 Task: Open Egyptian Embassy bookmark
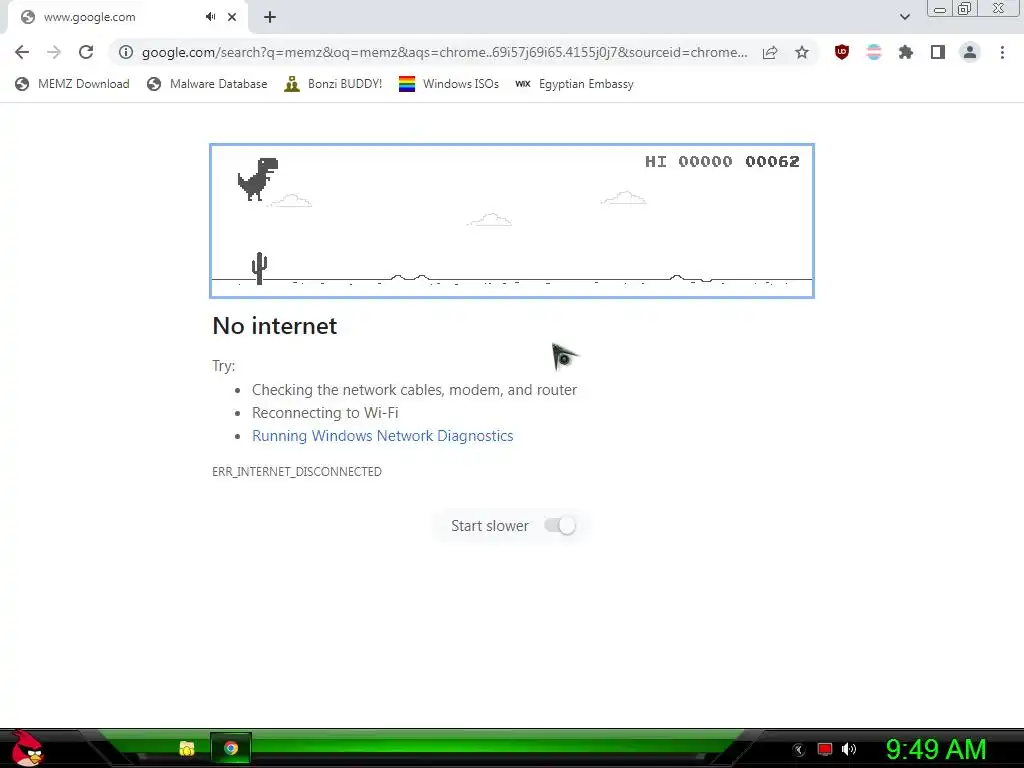tap(574, 84)
